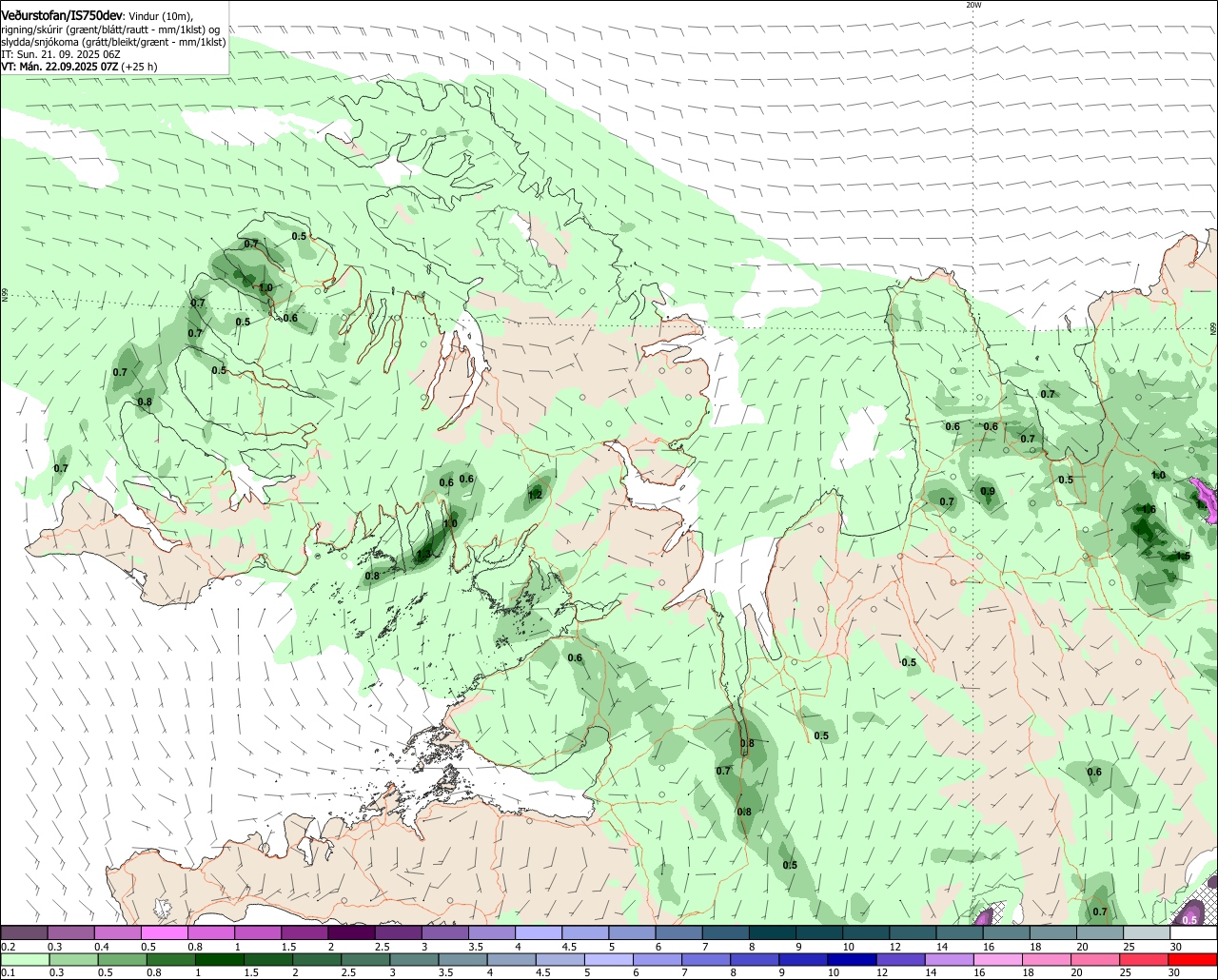1218x980 pixels.
Task: Select the gray-green 3 rain scale swatch
Action: (x=414, y=959)
